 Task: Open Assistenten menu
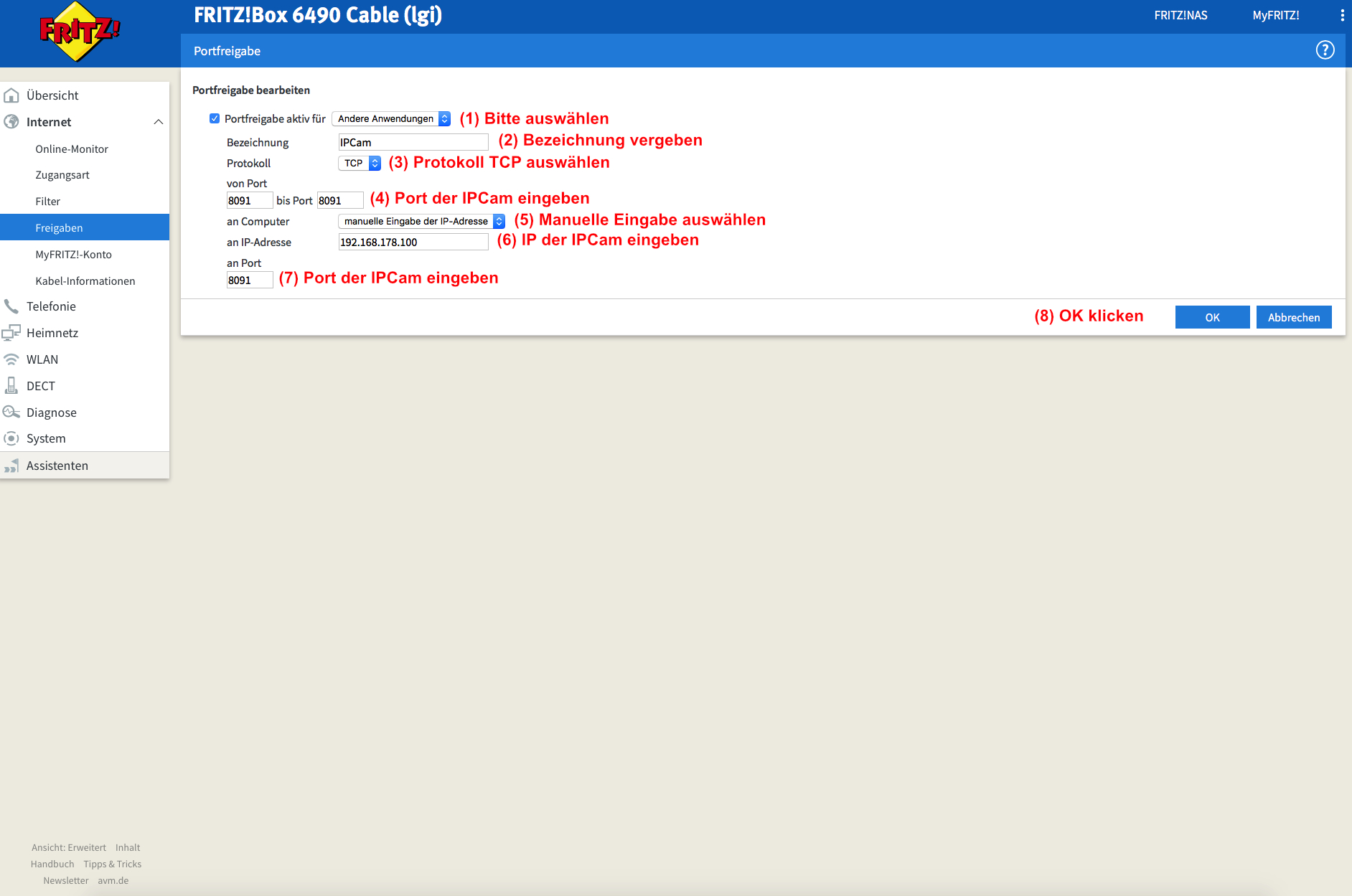click(85, 466)
